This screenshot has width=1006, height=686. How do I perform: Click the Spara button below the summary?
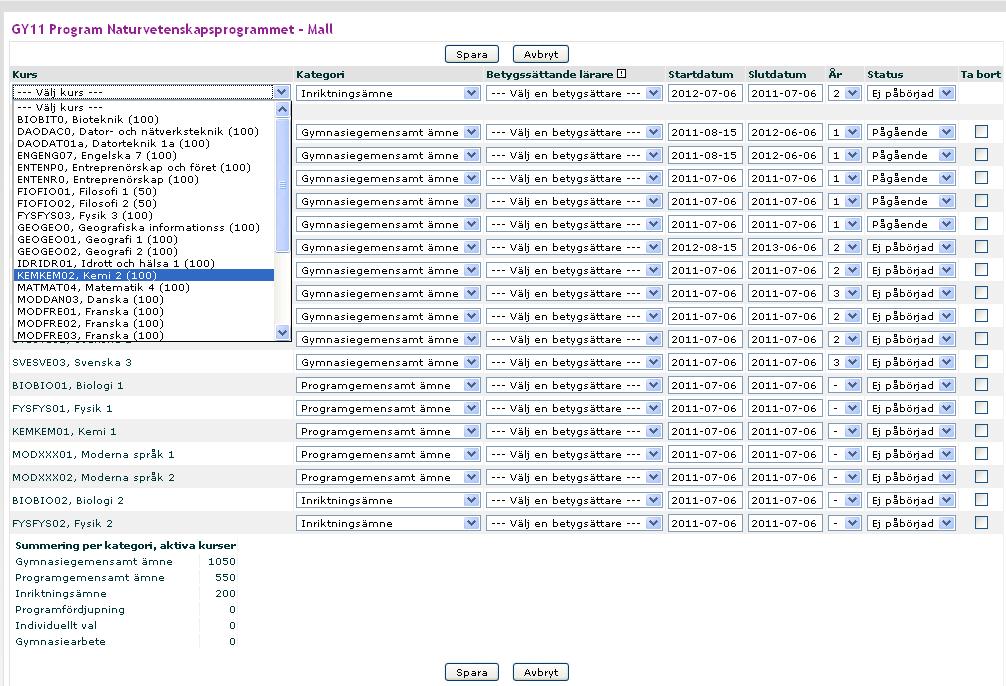[472, 672]
